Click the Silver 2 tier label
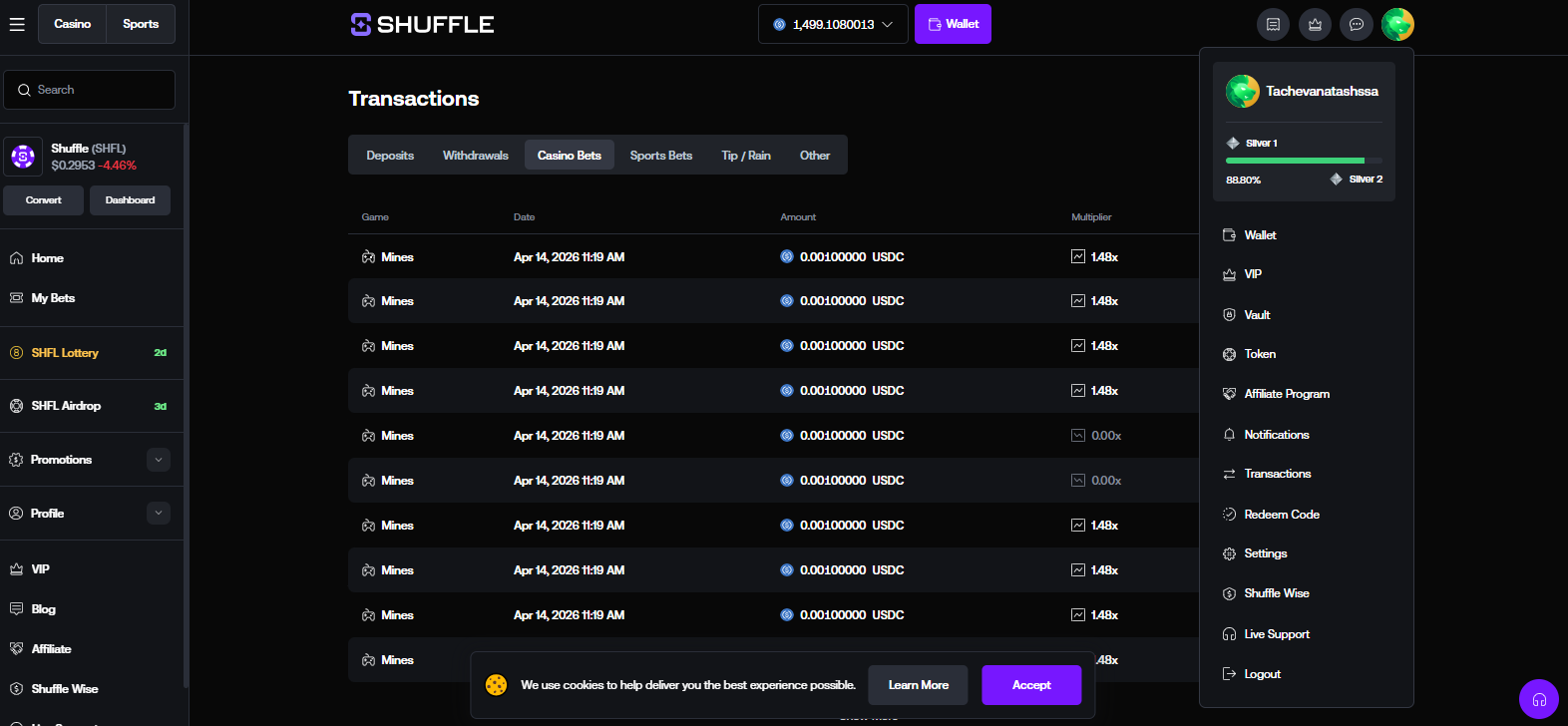 pyautogui.click(x=1366, y=180)
